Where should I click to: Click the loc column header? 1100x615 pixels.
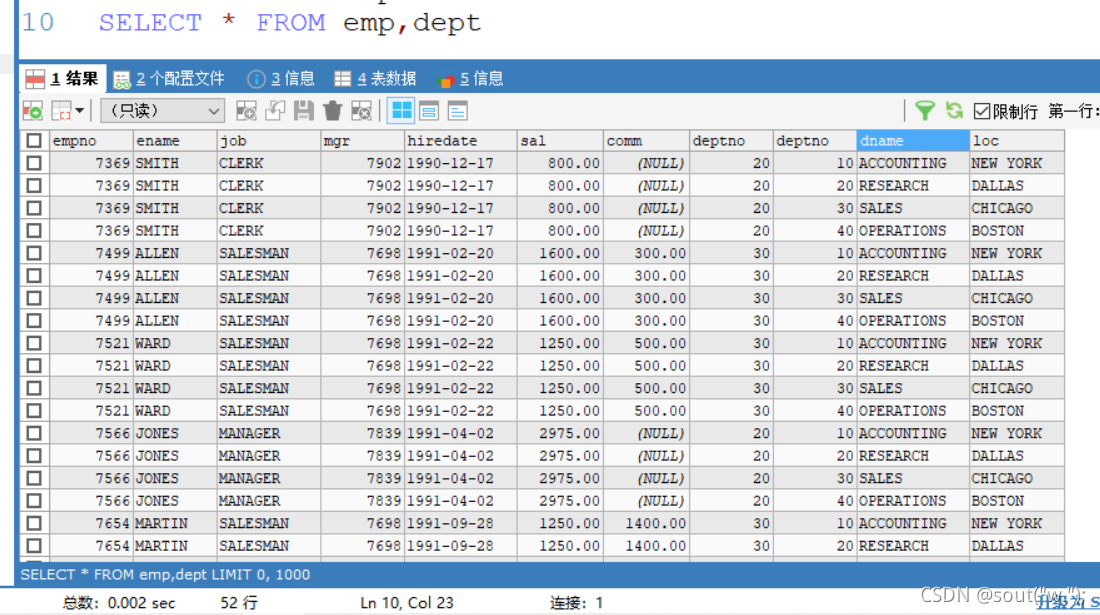tap(1017, 140)
